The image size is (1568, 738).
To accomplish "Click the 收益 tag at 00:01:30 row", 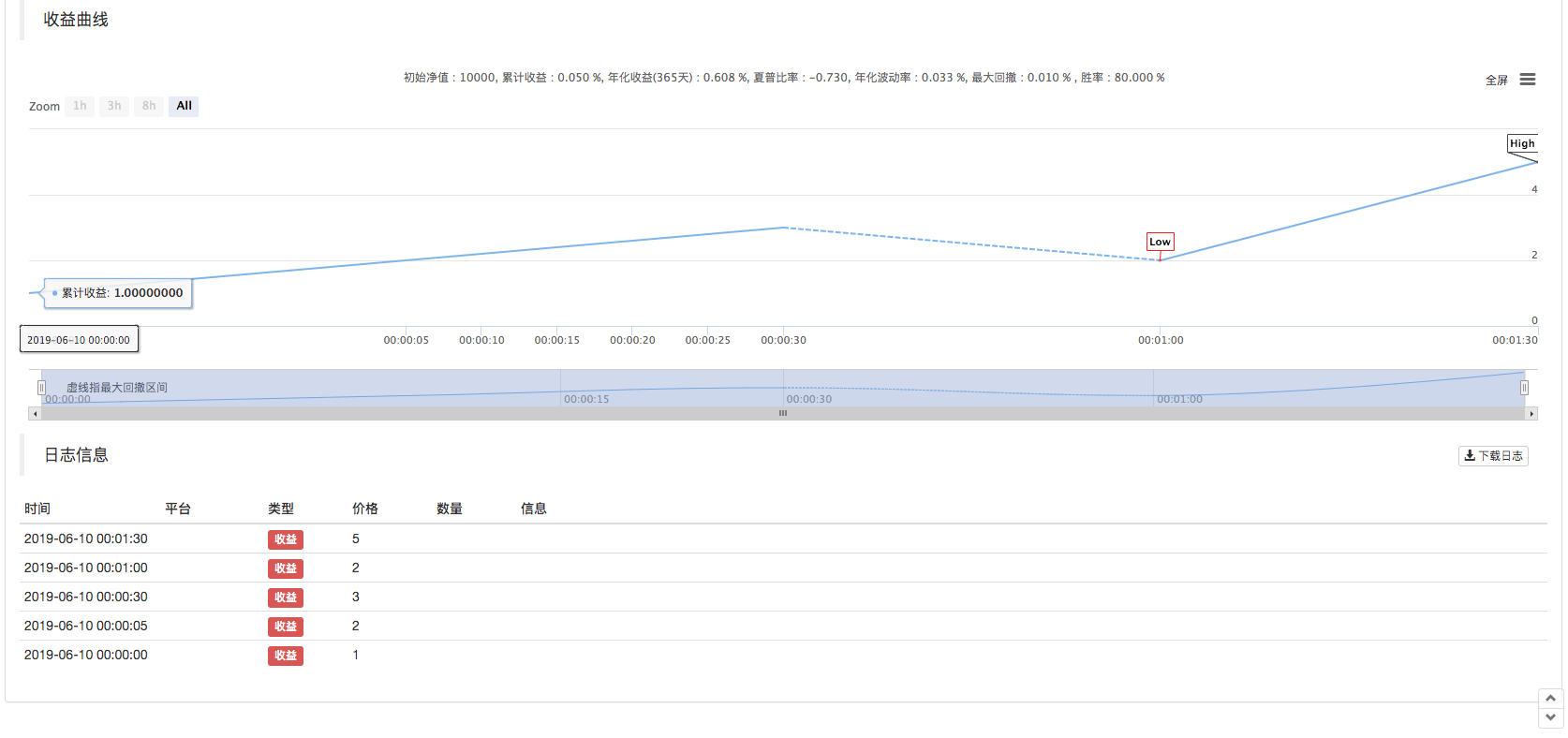I will [x=286, y=539].
